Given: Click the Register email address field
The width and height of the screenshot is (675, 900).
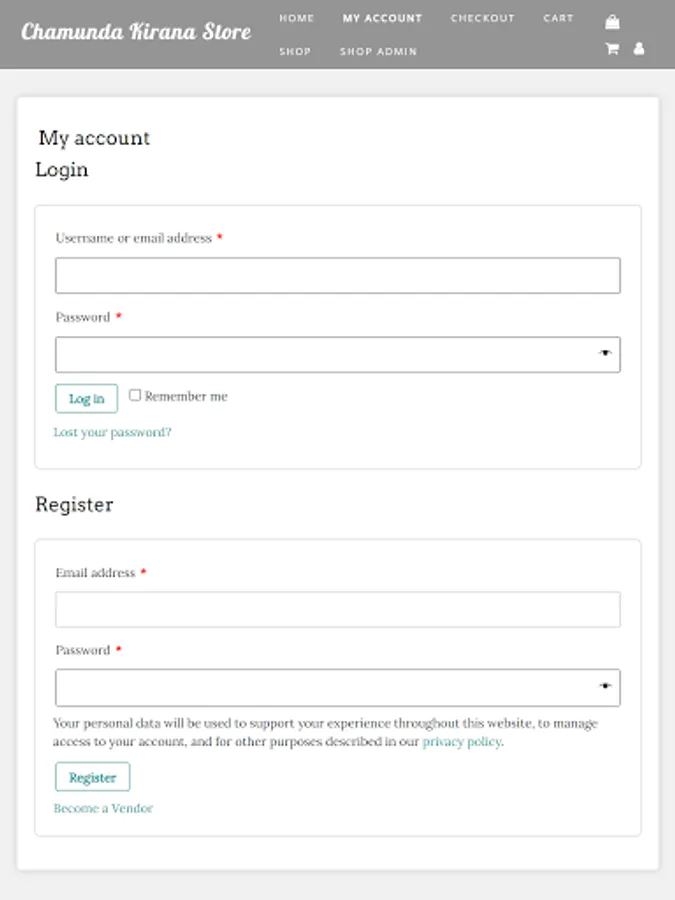Looking at the screenshot, I should (337, 610).
